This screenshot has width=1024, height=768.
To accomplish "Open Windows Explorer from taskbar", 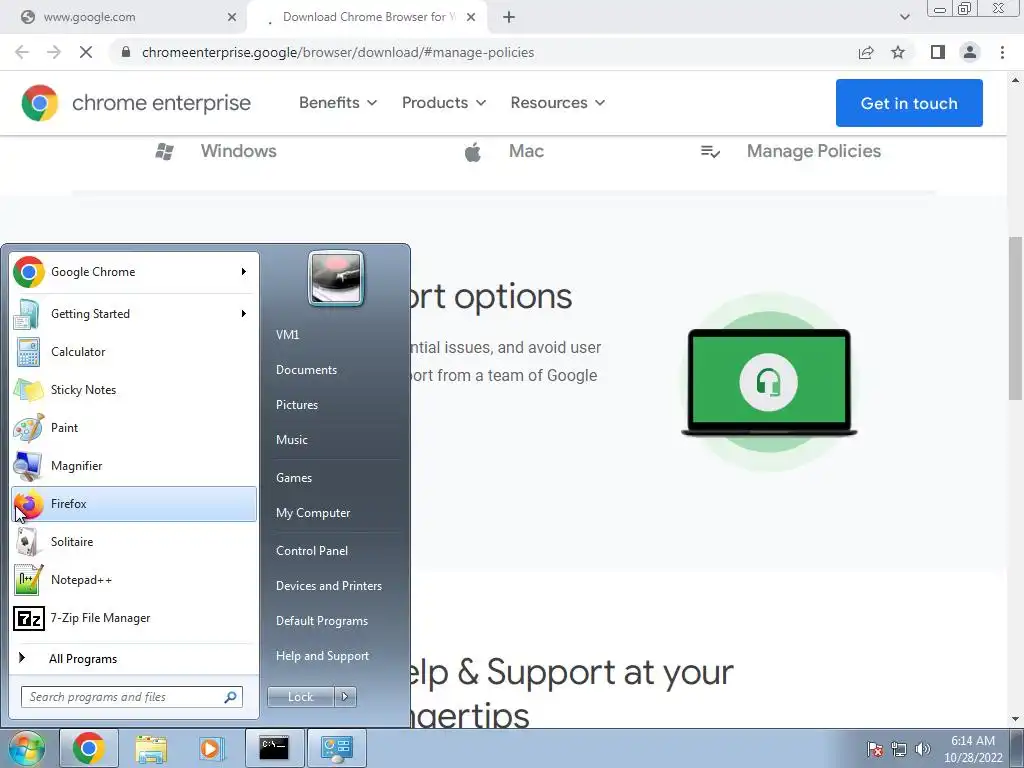I will [151, 748].
